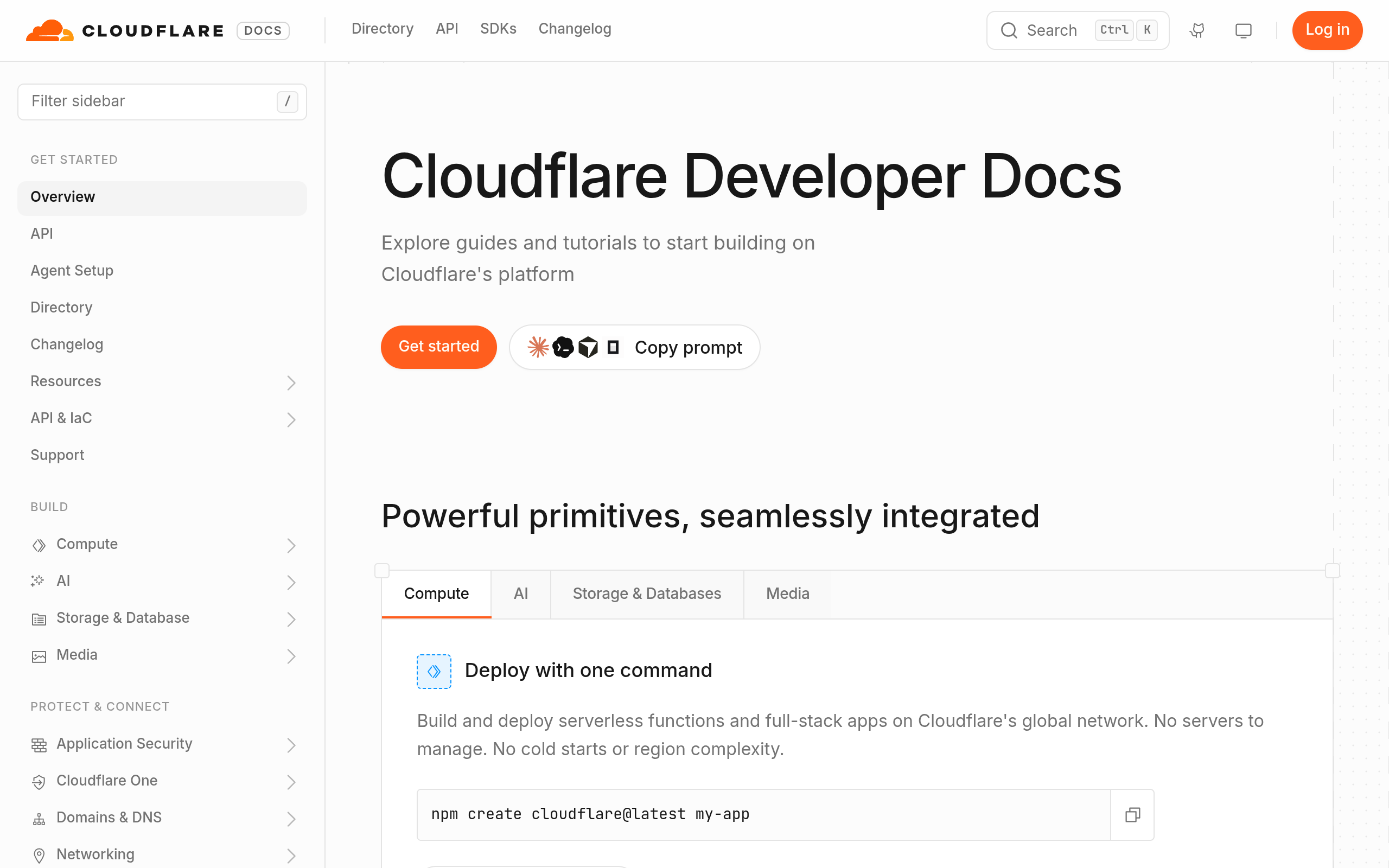Click the DOCS badge
1389x868 pixels.
[263, 30]
